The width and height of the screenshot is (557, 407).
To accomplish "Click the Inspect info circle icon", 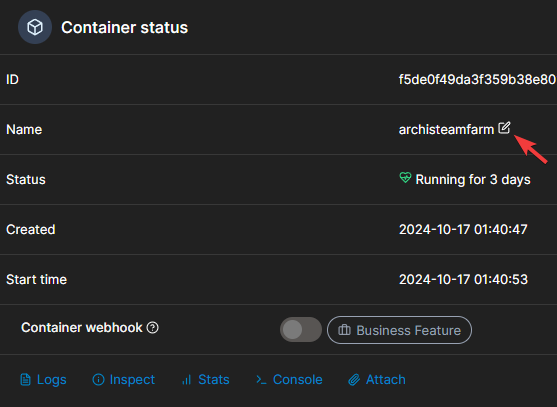I will click(x=98, y=380).
